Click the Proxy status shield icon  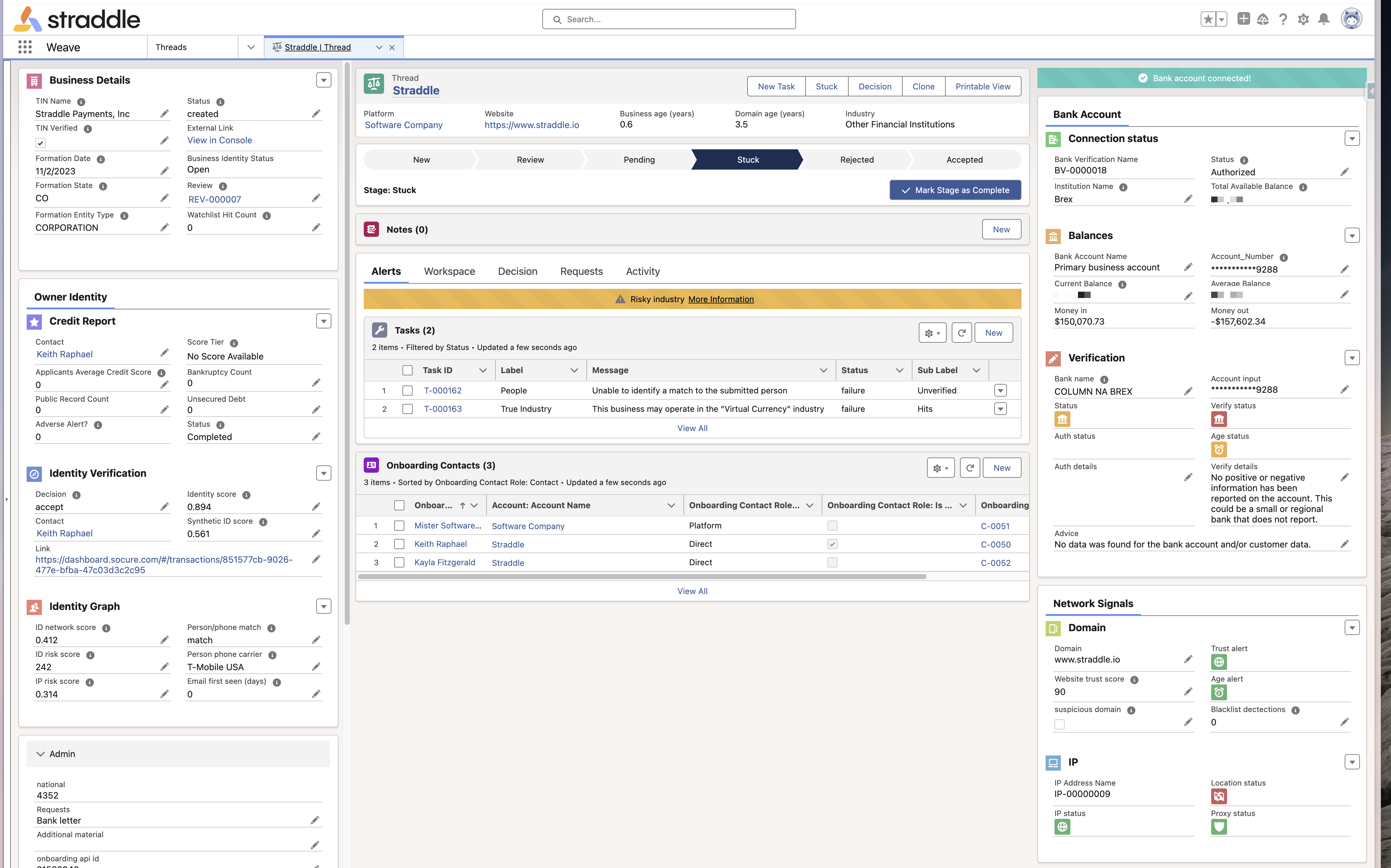tap(1219, 827)
